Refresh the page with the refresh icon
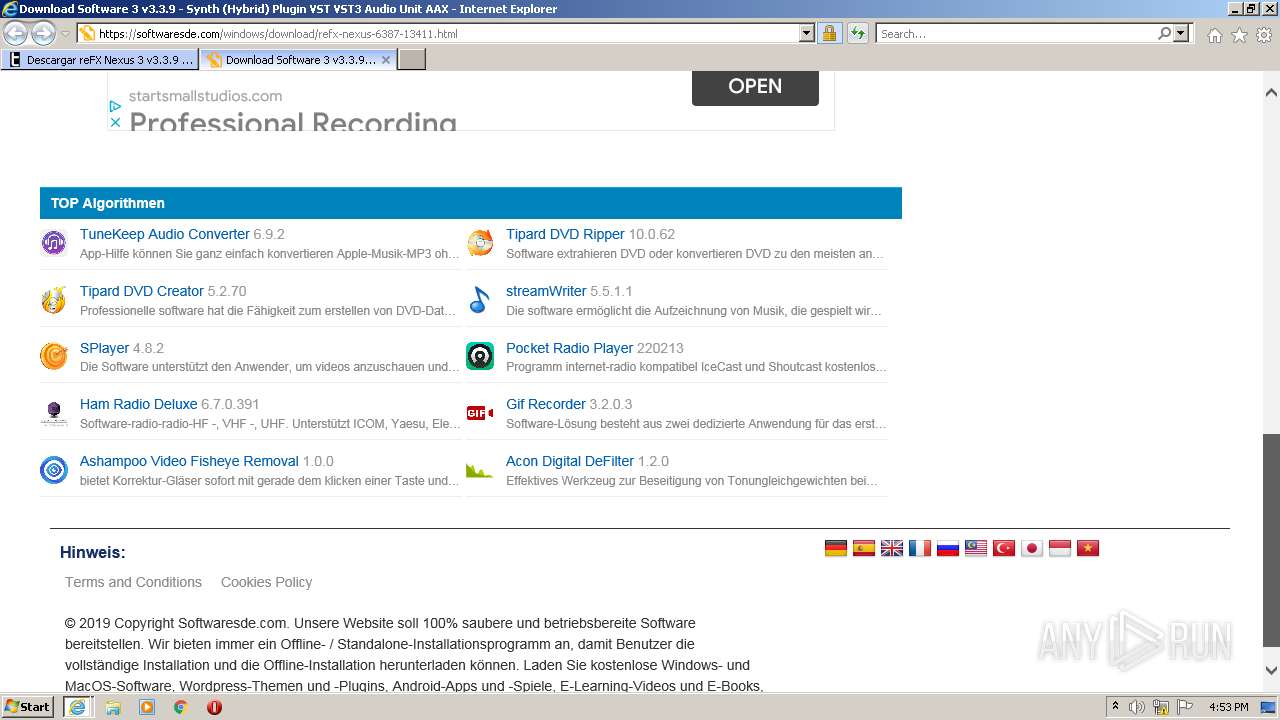Viewport: 1280px width, 720px height. (x=857, y=33)
